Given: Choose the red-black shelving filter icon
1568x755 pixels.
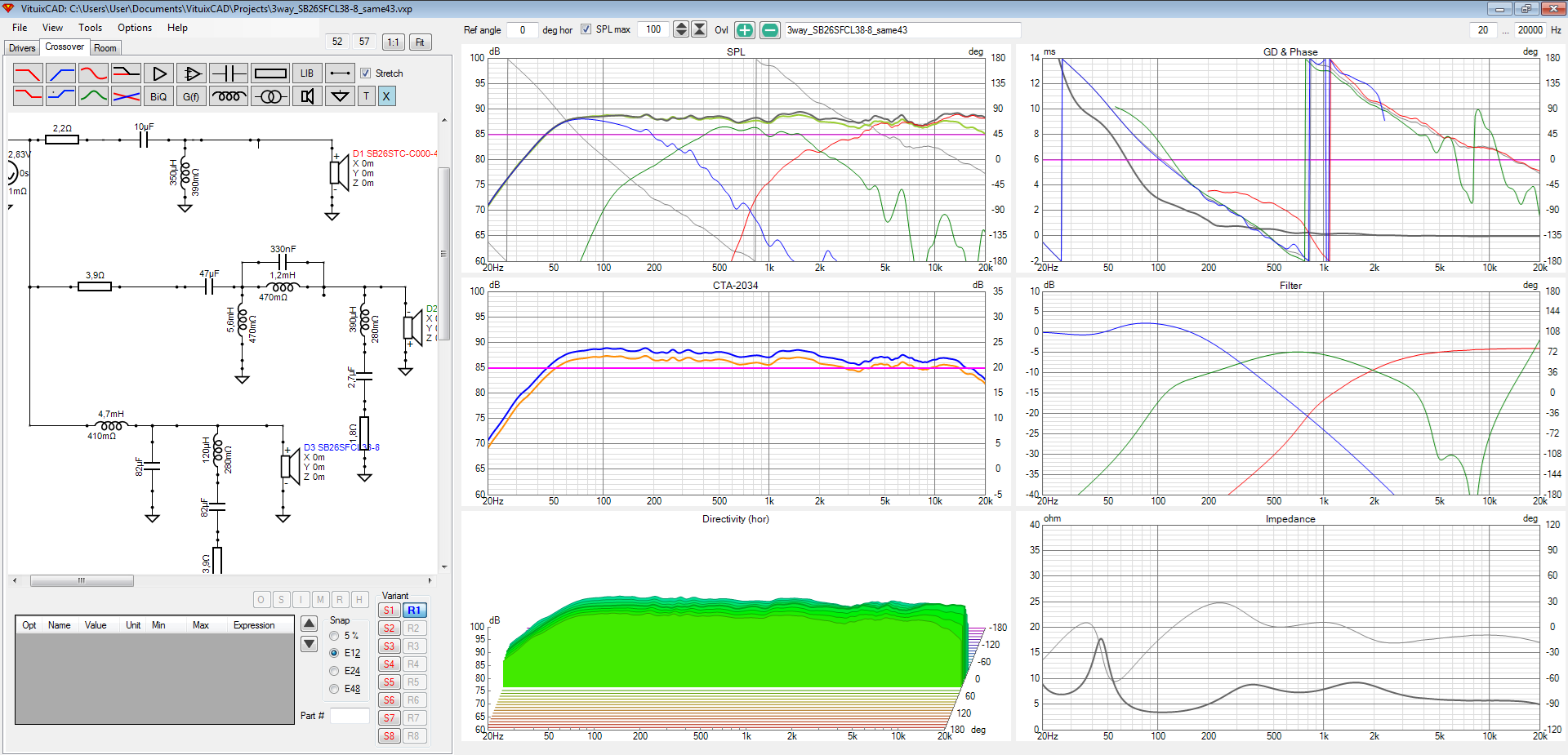Looking at the screenshot, I should point(126,73).
